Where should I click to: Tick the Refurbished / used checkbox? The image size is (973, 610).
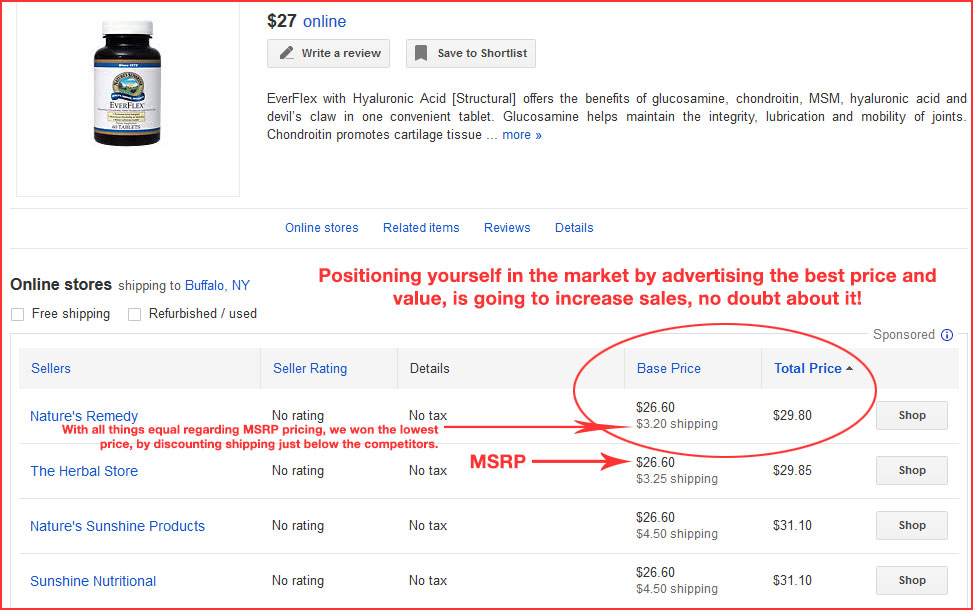point(134,315)
